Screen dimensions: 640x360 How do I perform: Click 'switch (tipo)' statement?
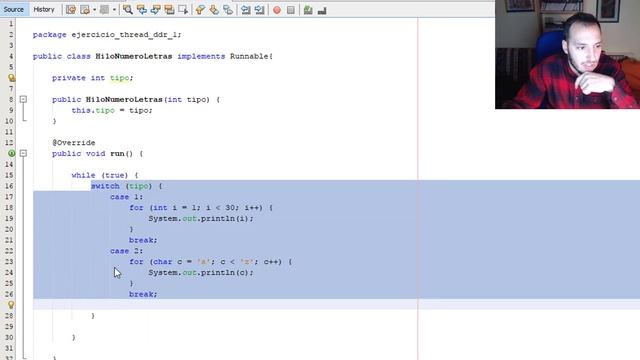(x=121, y=186)
